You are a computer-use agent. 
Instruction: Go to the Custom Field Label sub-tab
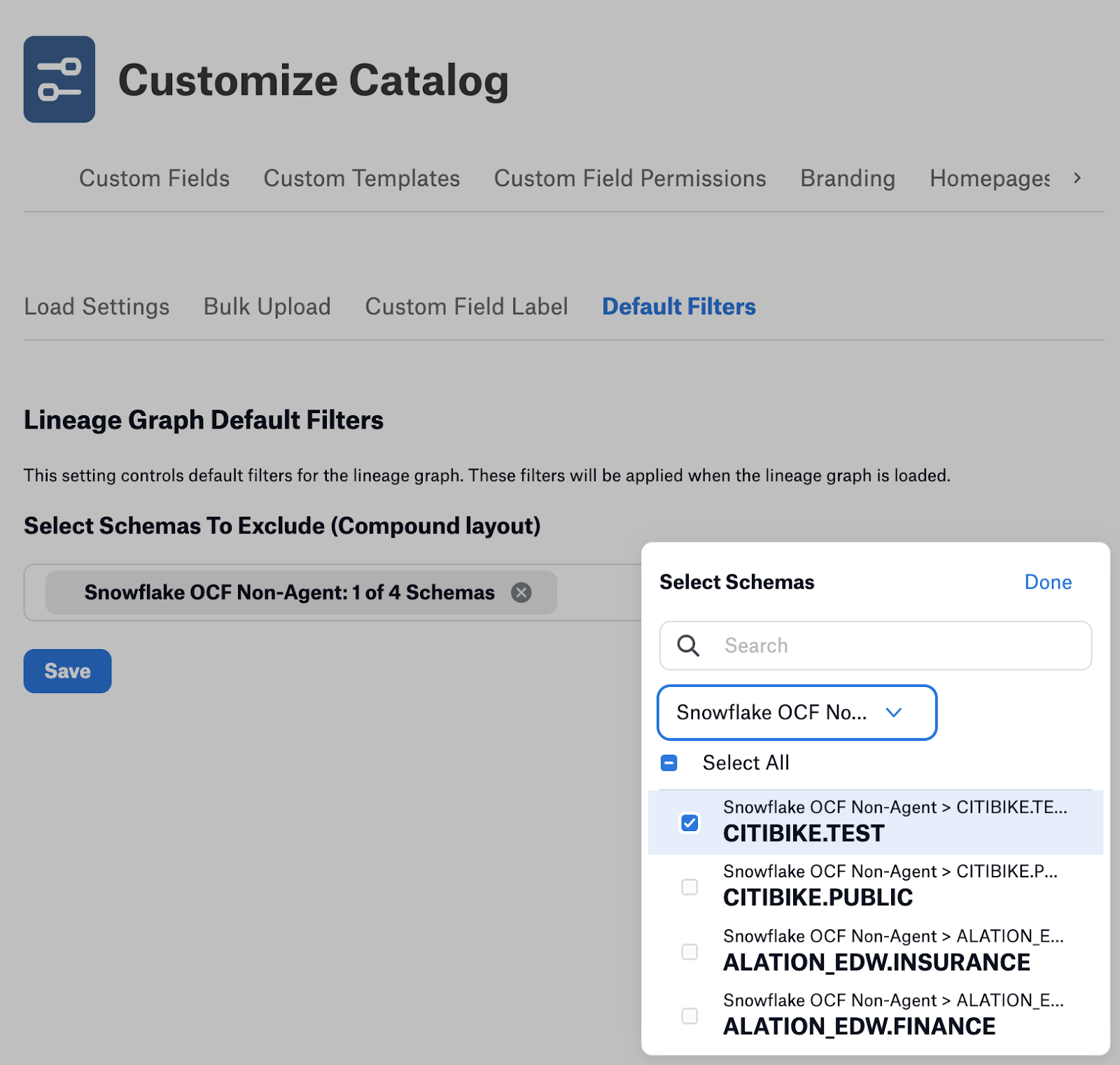click(466, 307)
